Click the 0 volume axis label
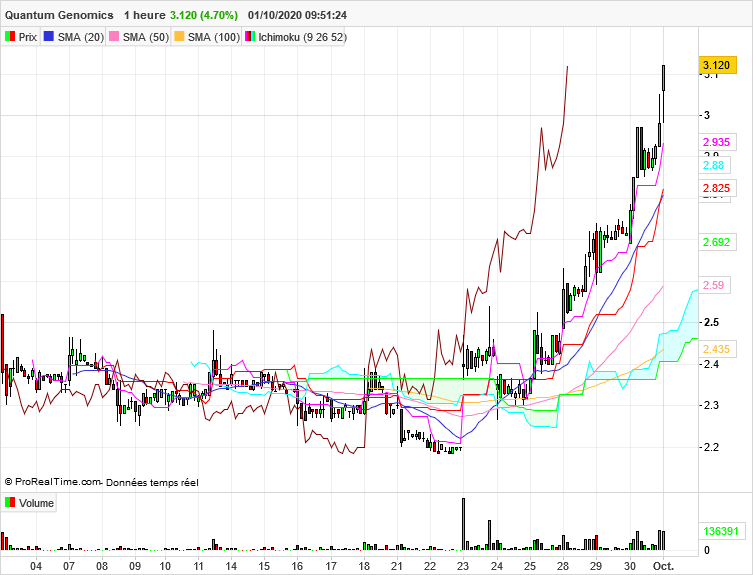753x575 pixels. tap(707, 551)
